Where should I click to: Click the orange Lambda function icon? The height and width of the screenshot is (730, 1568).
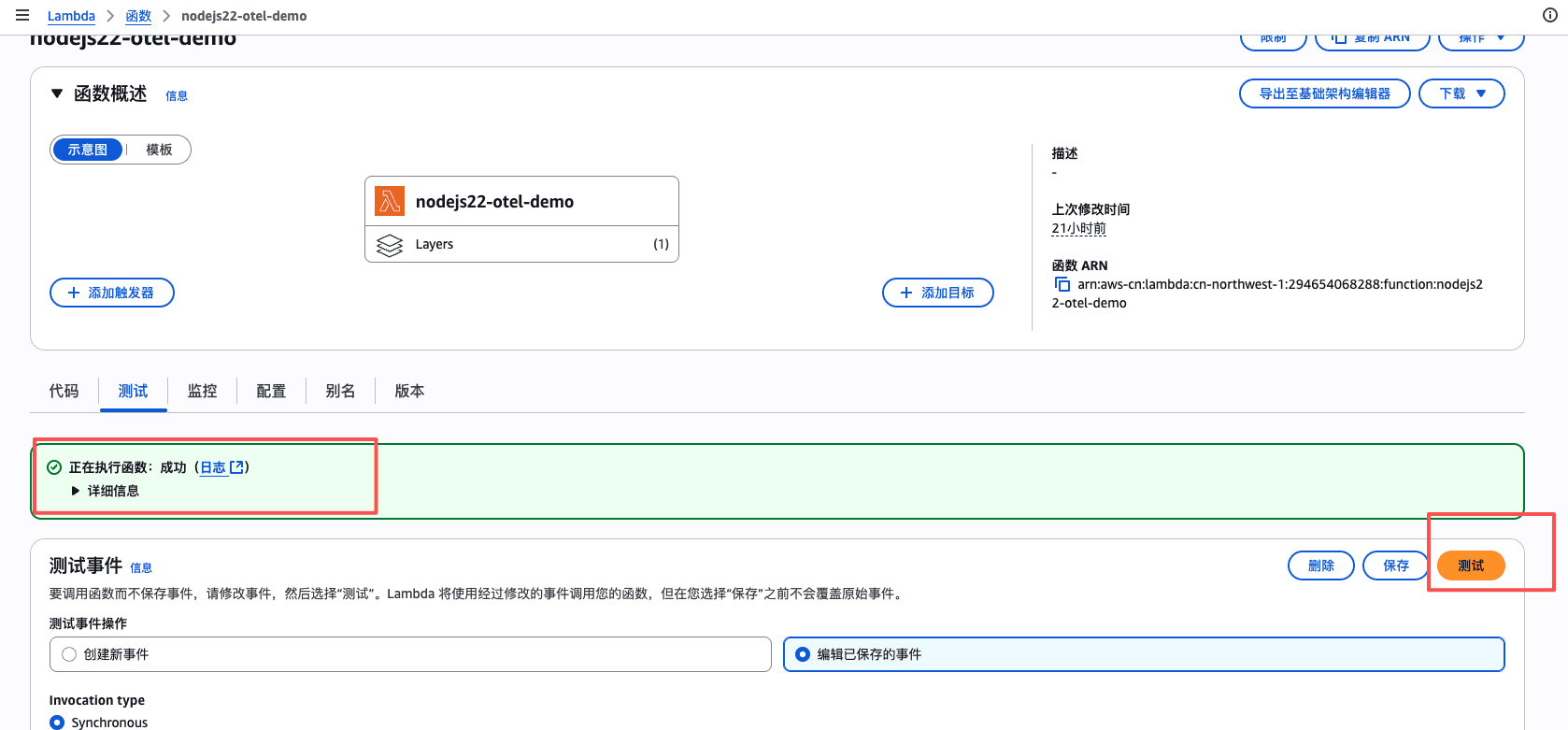click(390, 201)
